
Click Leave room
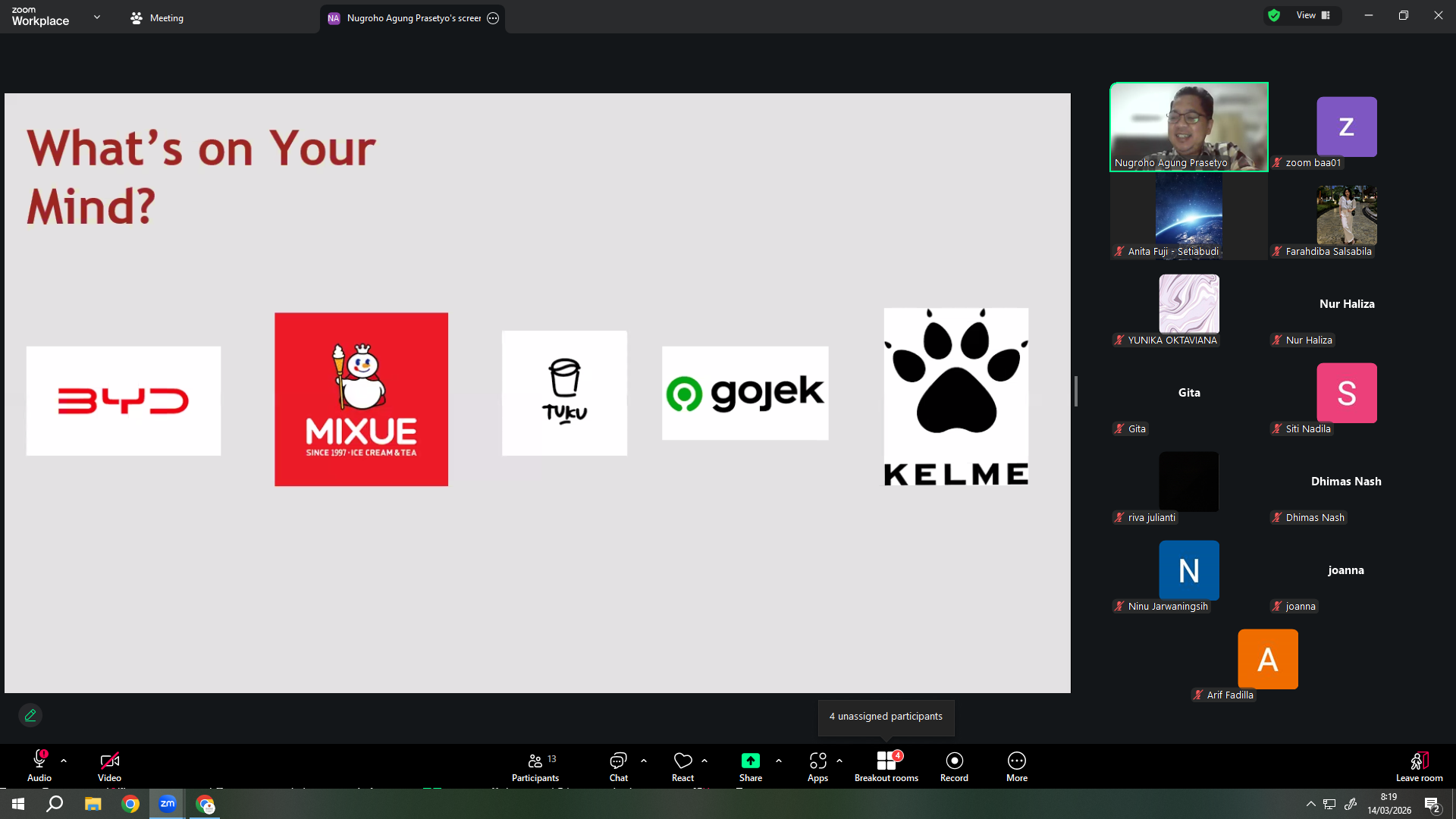point(1420,766)
